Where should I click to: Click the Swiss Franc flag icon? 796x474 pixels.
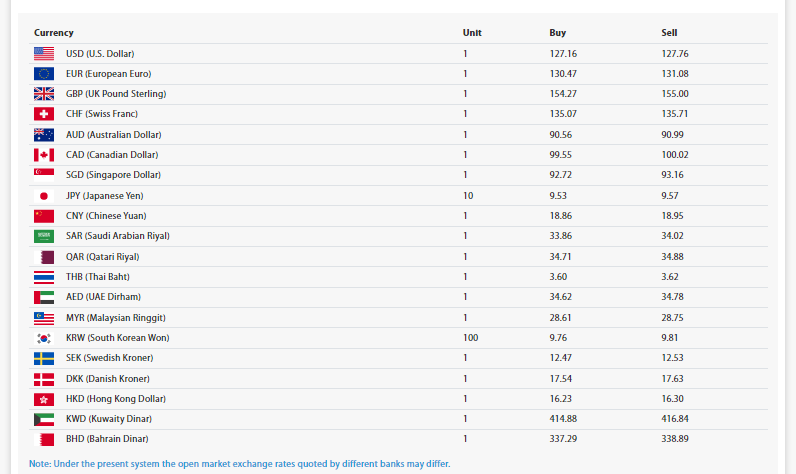44,114
